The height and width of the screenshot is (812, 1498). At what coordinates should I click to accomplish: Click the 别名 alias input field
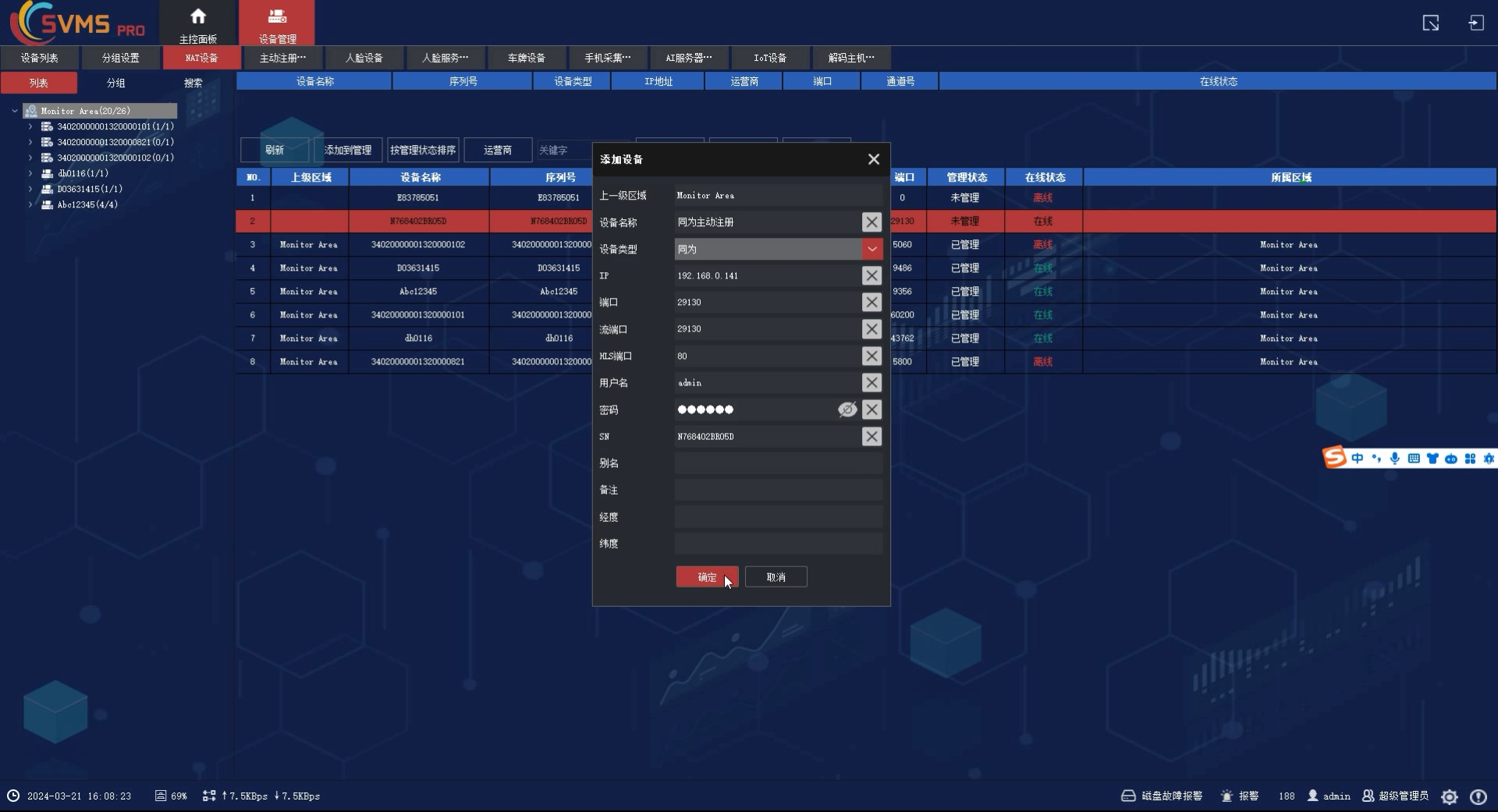coord(778,463)
